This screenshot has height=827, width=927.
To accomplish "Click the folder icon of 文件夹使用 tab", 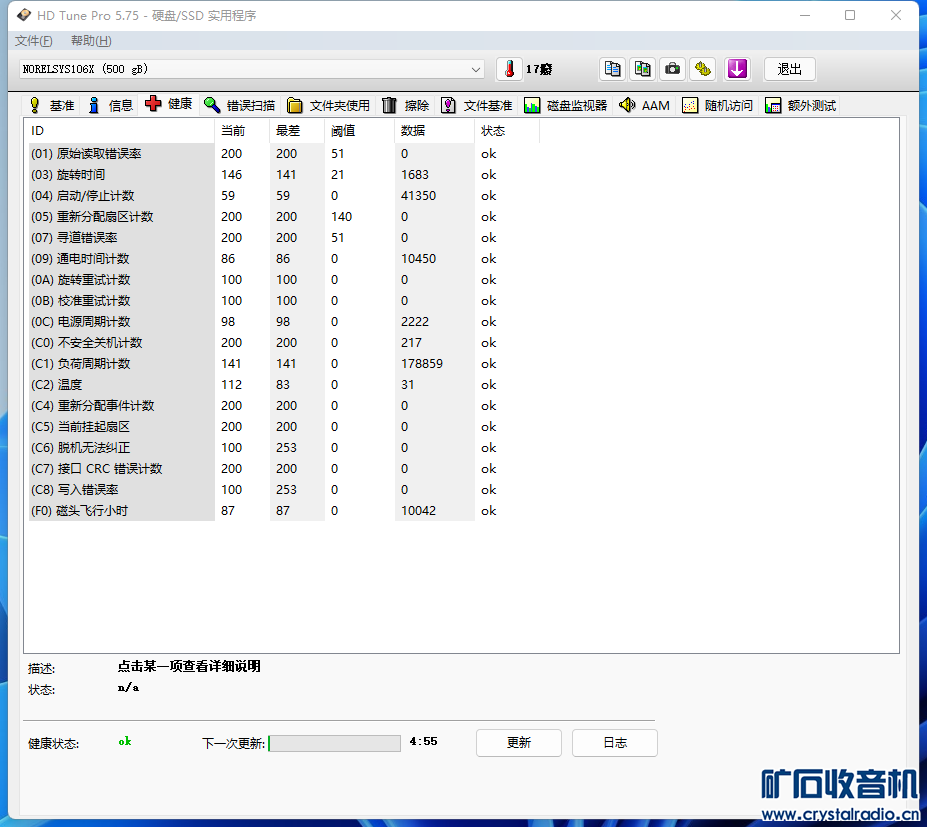I will 294,105.
